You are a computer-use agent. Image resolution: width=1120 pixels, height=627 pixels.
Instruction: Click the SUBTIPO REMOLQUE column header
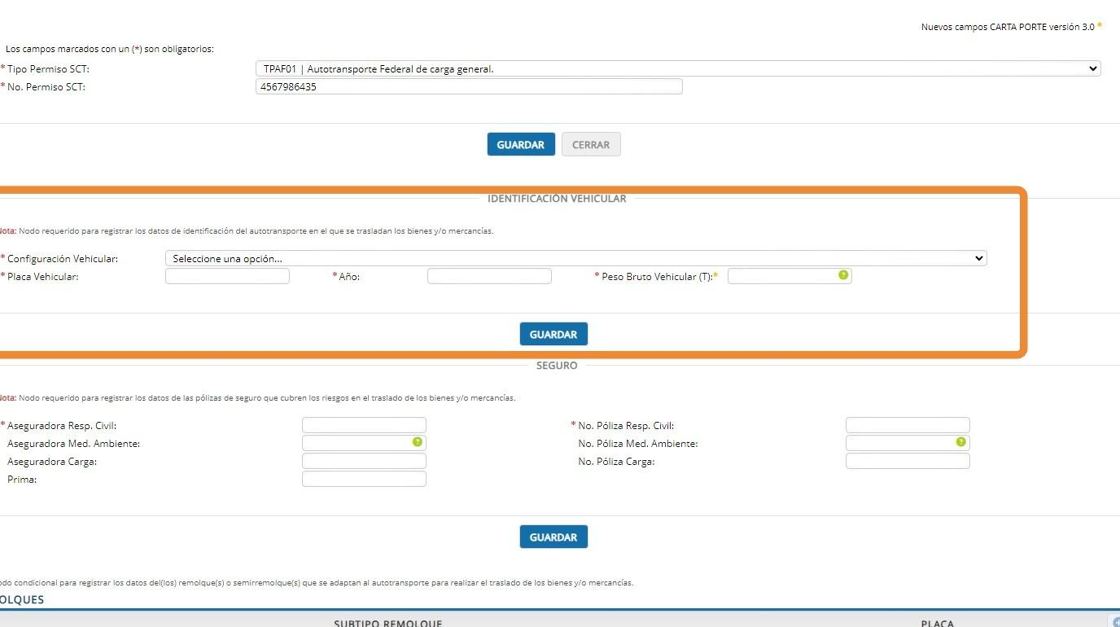388,623
